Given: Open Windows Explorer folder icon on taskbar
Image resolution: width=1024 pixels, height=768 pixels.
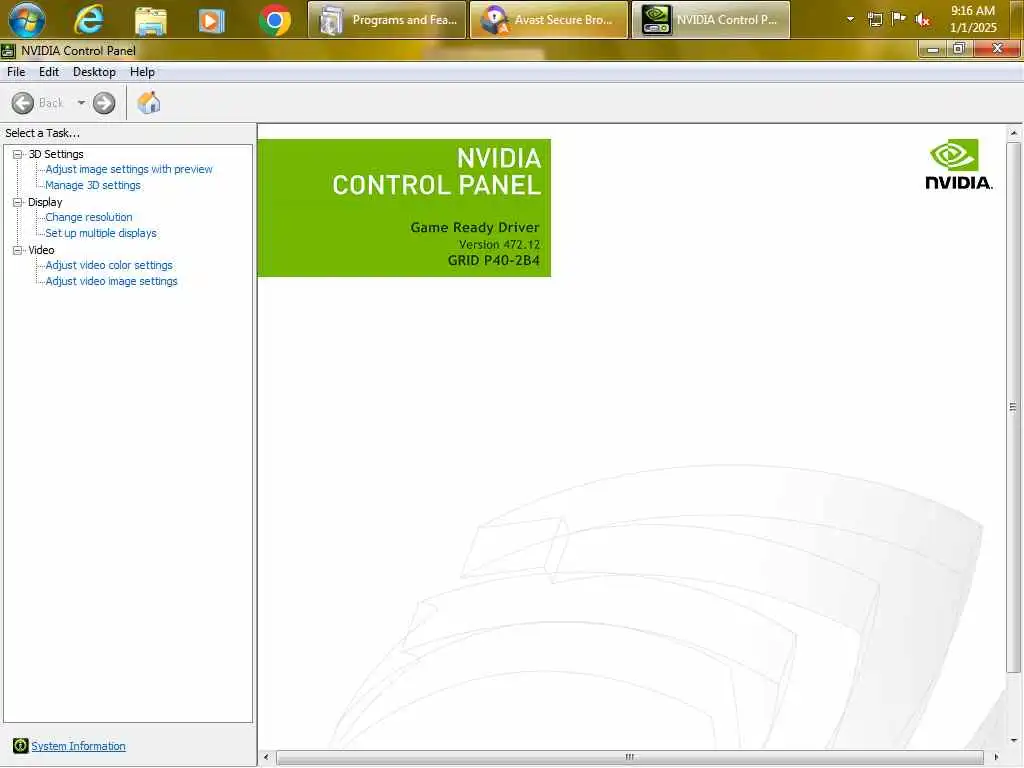Looking at the screenshot, I should 150,21.
